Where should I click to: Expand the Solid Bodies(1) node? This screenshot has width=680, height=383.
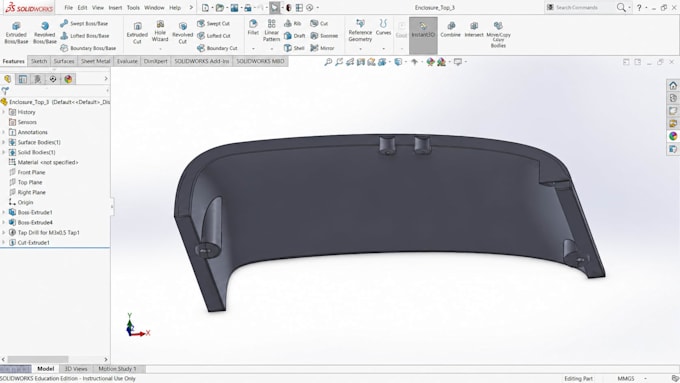pyautogui.click(x=4, y=152)
